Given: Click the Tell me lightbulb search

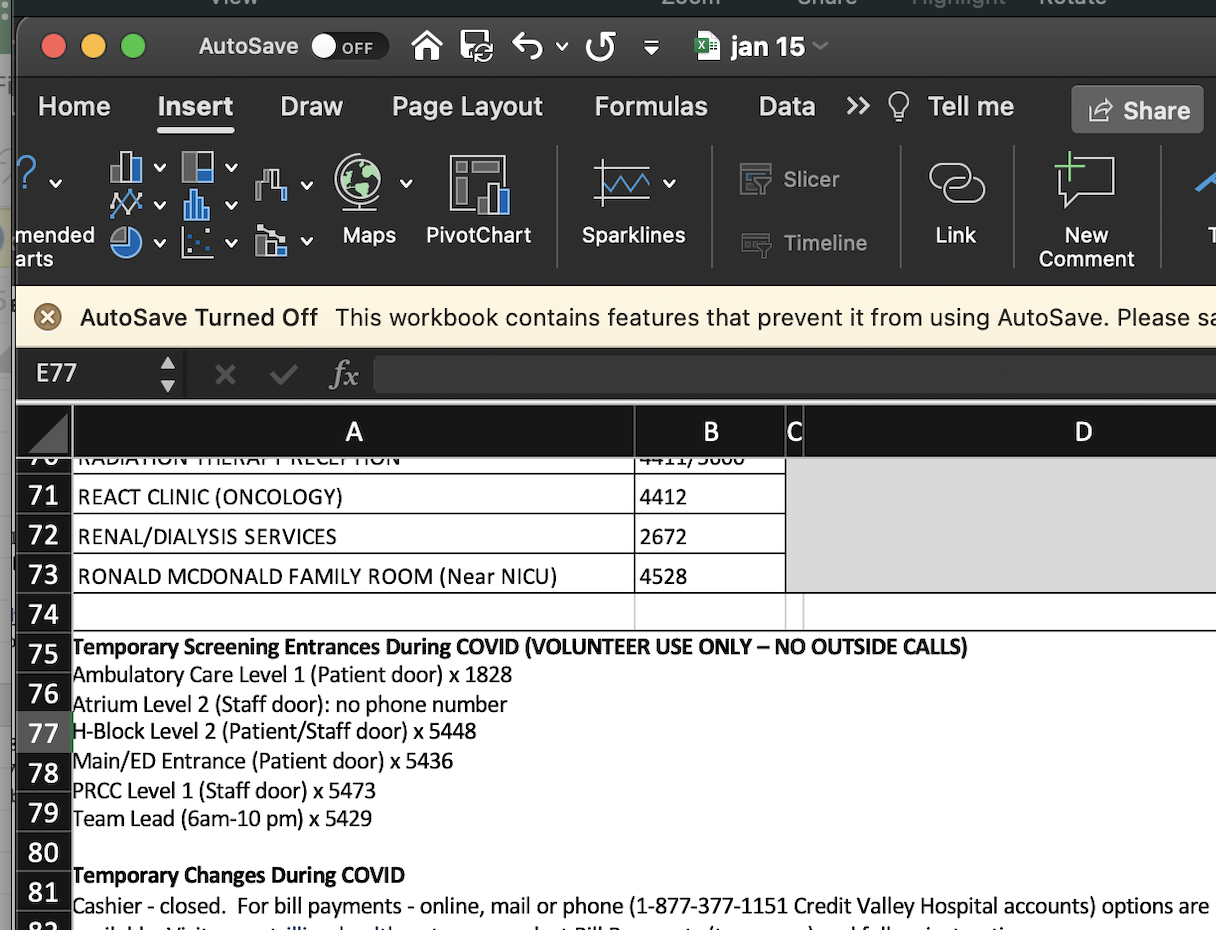Looking at the screenshot, I should [x=952, y=107].
